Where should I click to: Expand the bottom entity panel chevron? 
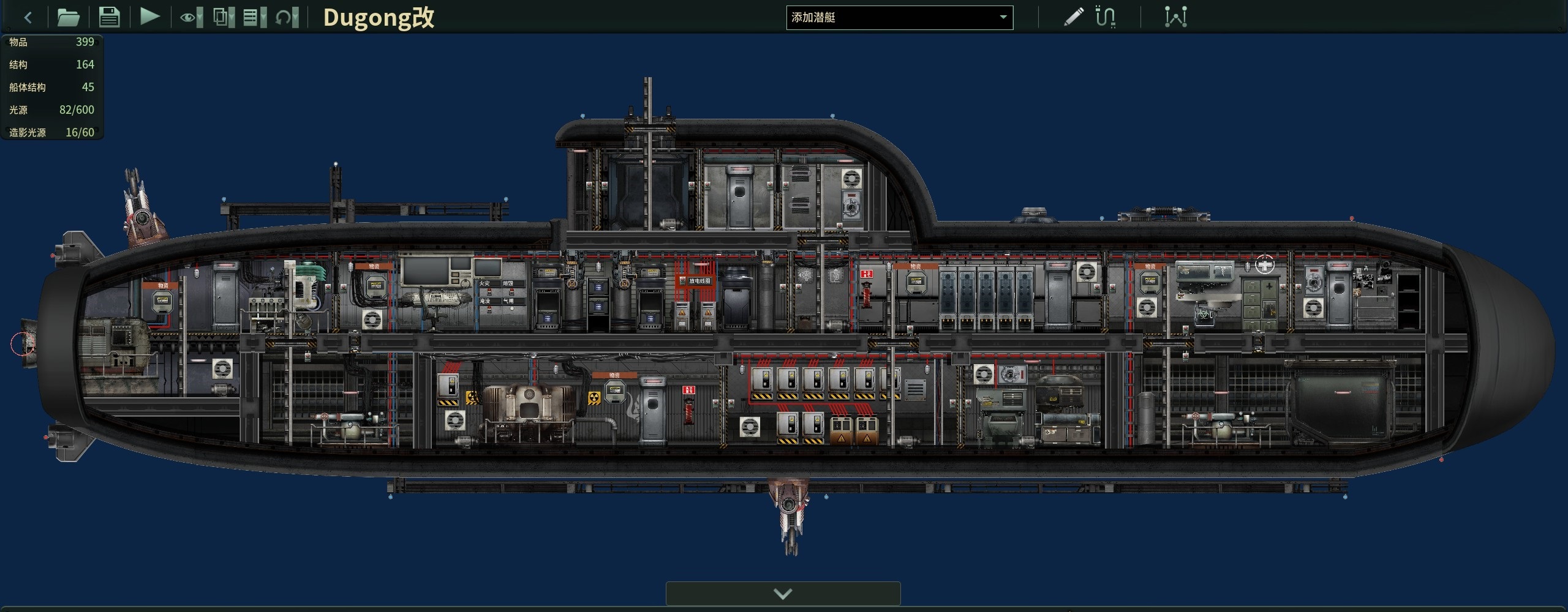coord(783,593)
